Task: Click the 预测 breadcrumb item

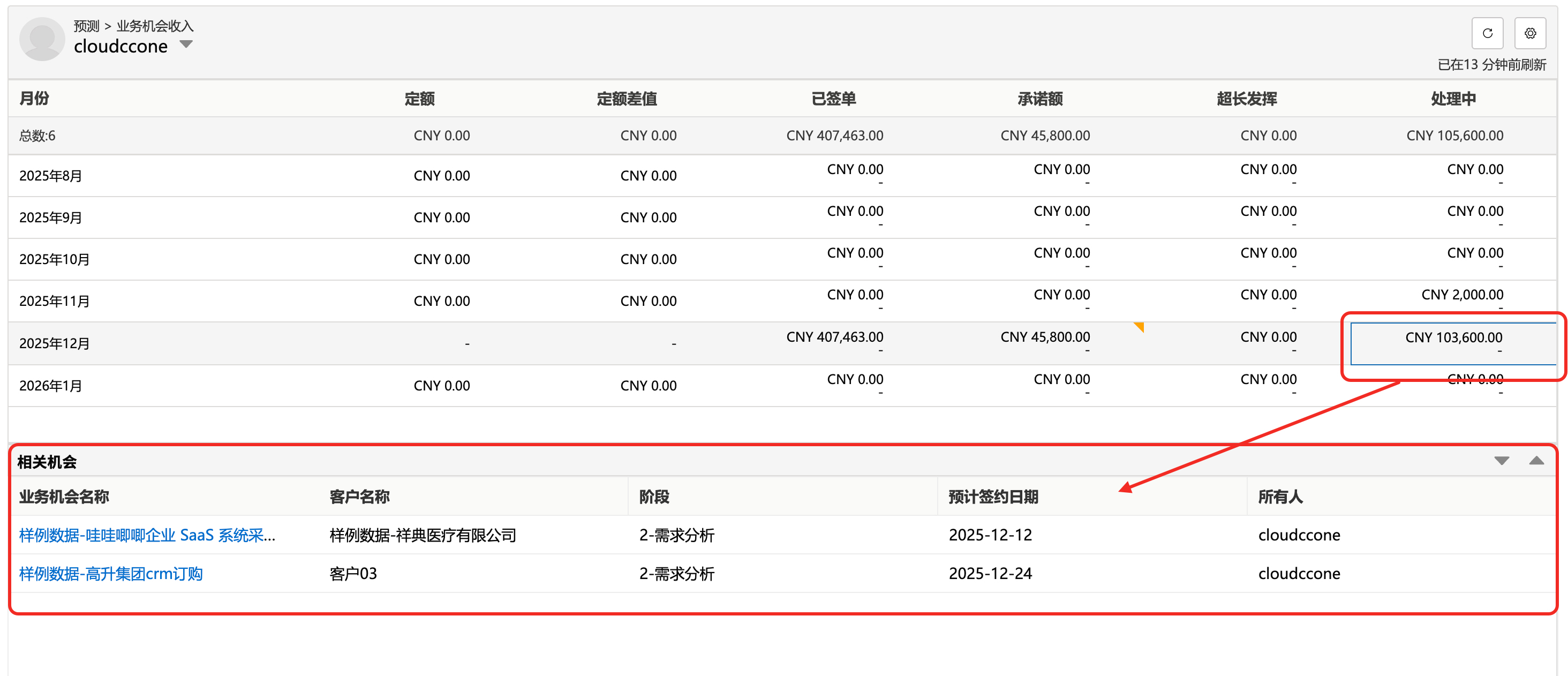Action: (86, 26)
